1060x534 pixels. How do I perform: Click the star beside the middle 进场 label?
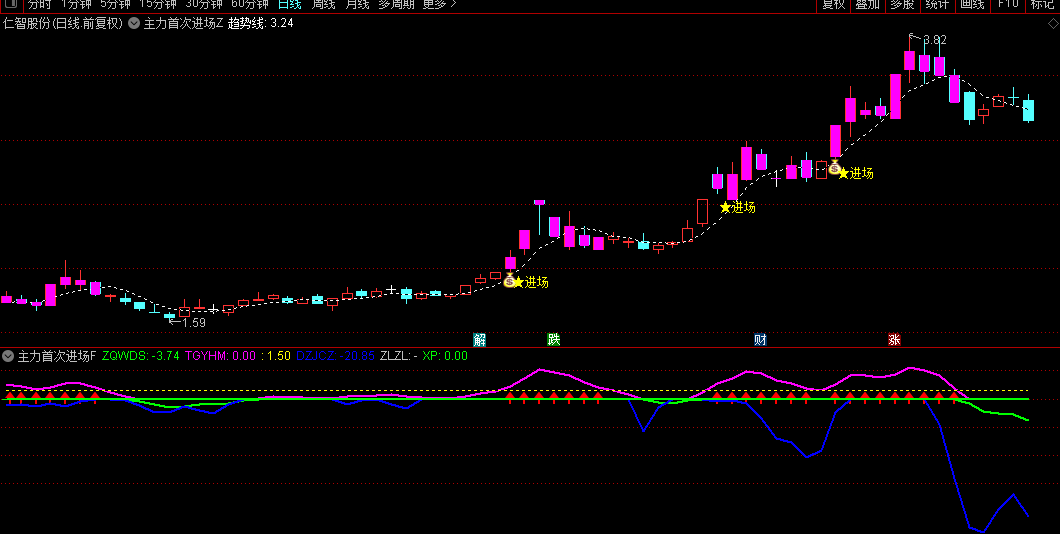pos(726,208)
